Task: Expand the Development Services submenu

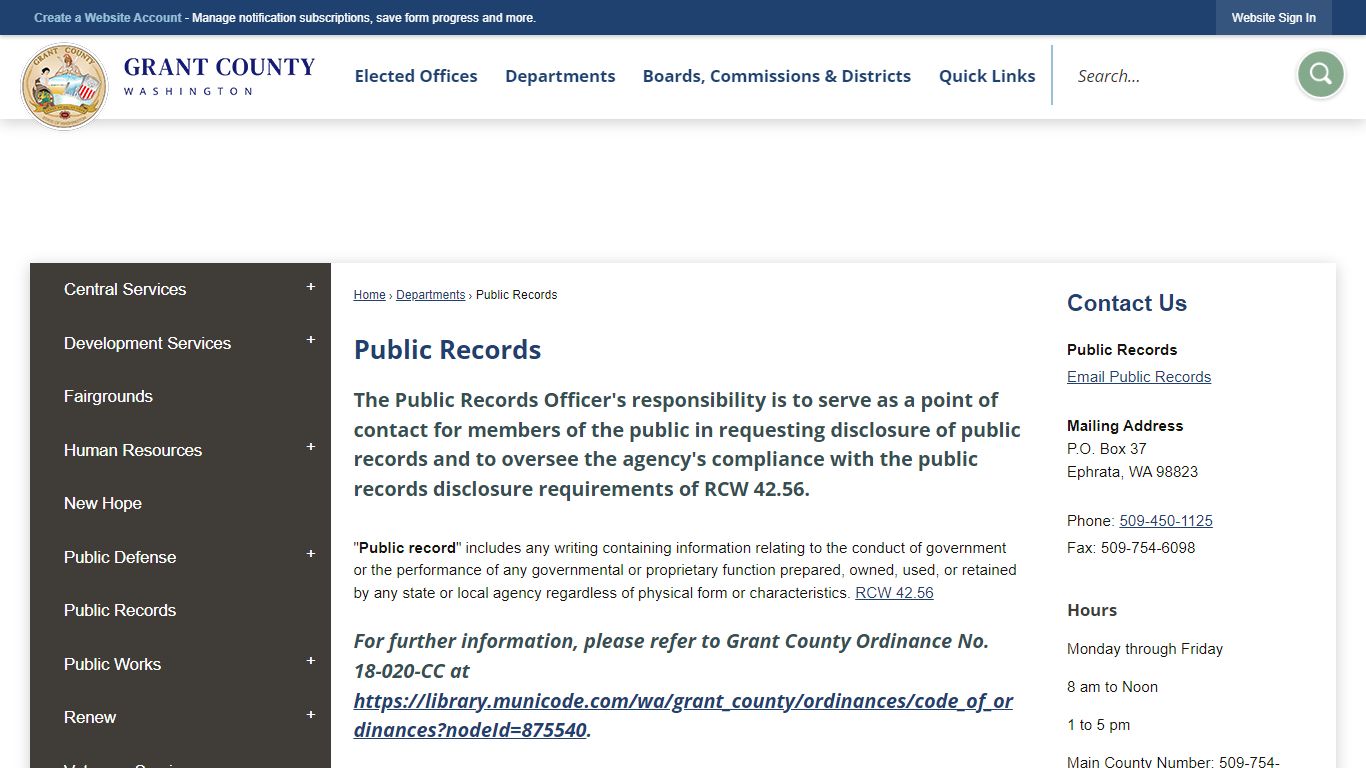Action: tap(310, 341)
